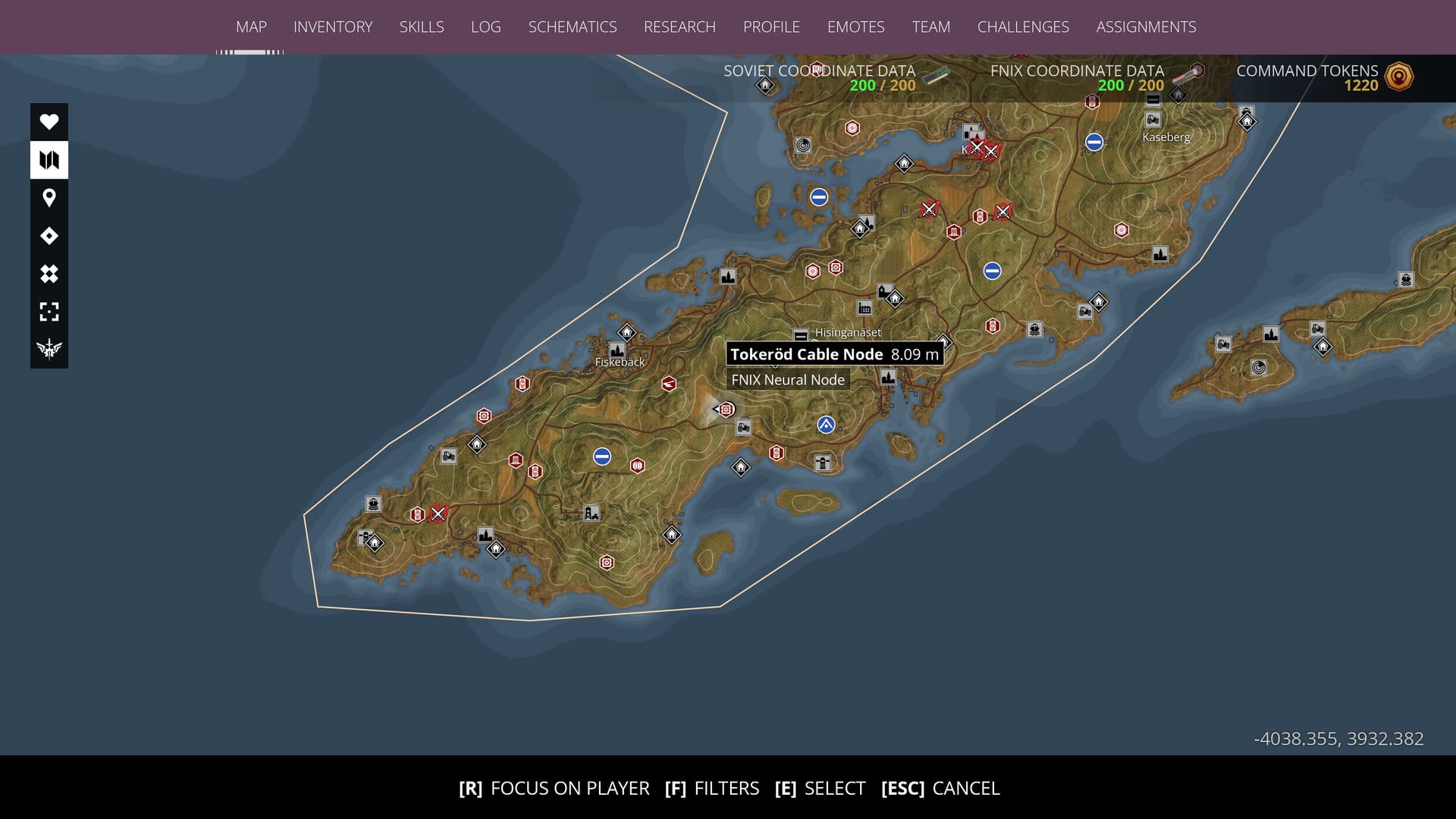Click the [ESC] Cancel prompt

pyautogui.click(x=940, y=789)
